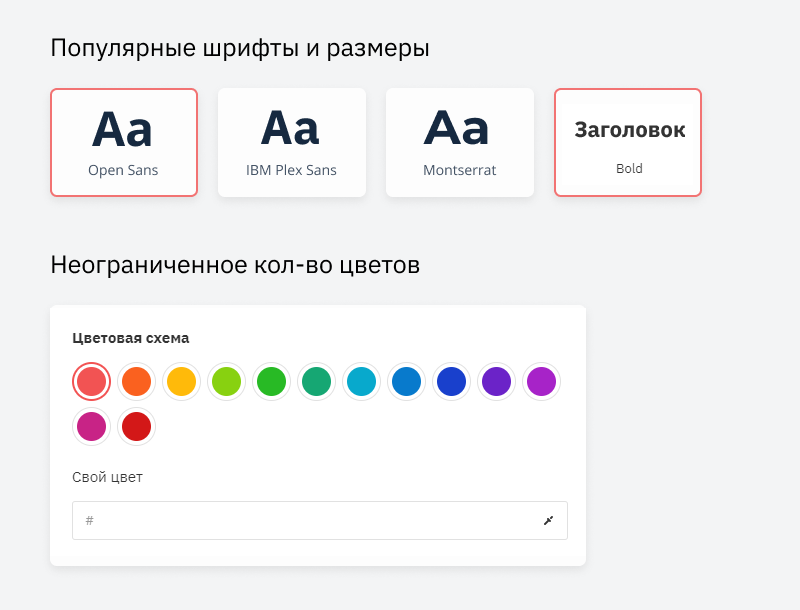Select the dark red color swatch
The image size is (800, 610).
(x=136, y=426)
